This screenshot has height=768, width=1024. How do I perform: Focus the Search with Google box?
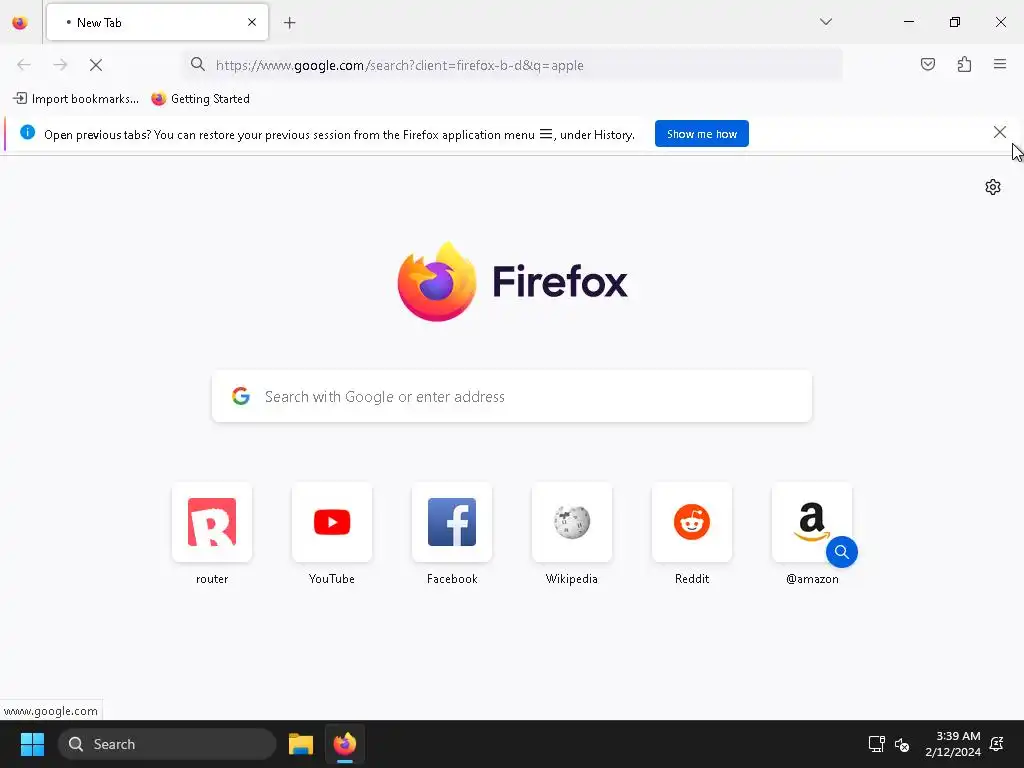coord(512,396)
